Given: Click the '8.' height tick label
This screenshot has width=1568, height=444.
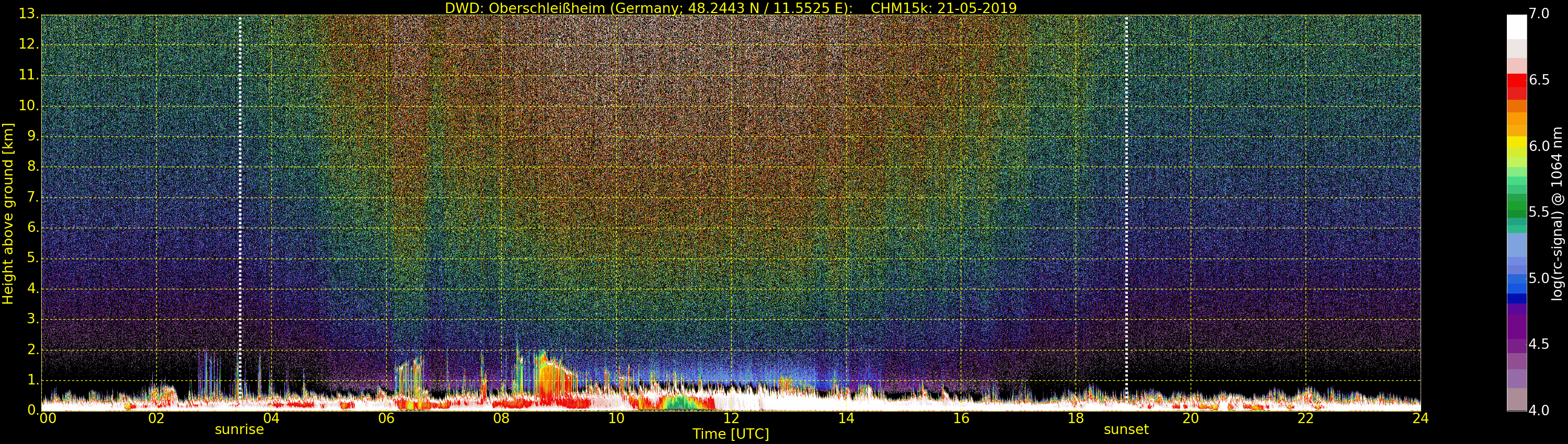Looking at the screenshot, I should click(x=33, y=167).
